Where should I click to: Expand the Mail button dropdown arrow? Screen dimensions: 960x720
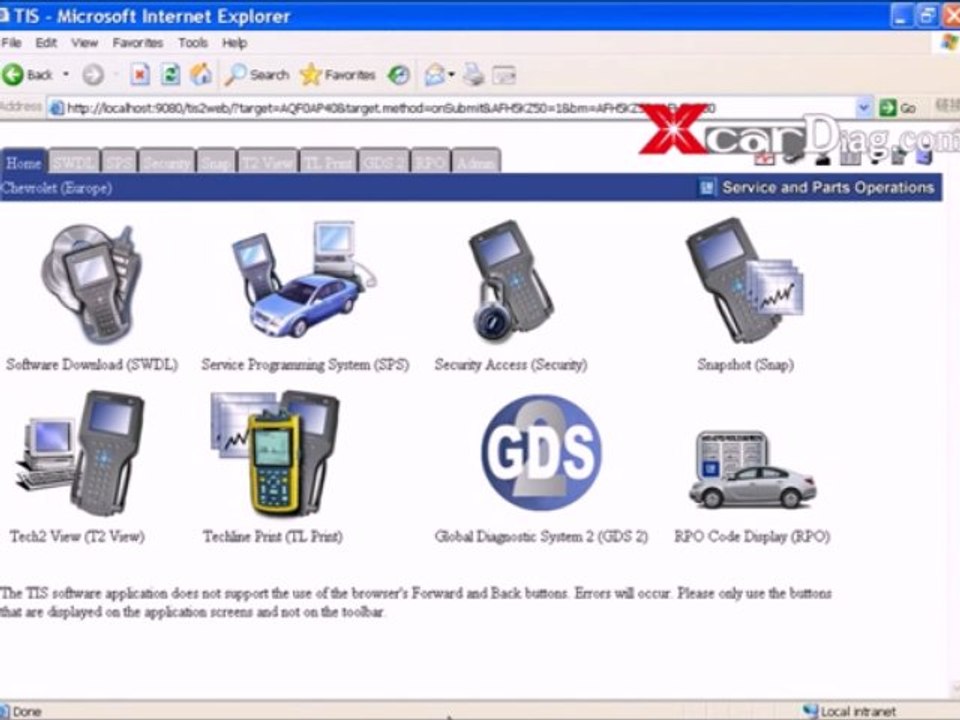[452, 75]
